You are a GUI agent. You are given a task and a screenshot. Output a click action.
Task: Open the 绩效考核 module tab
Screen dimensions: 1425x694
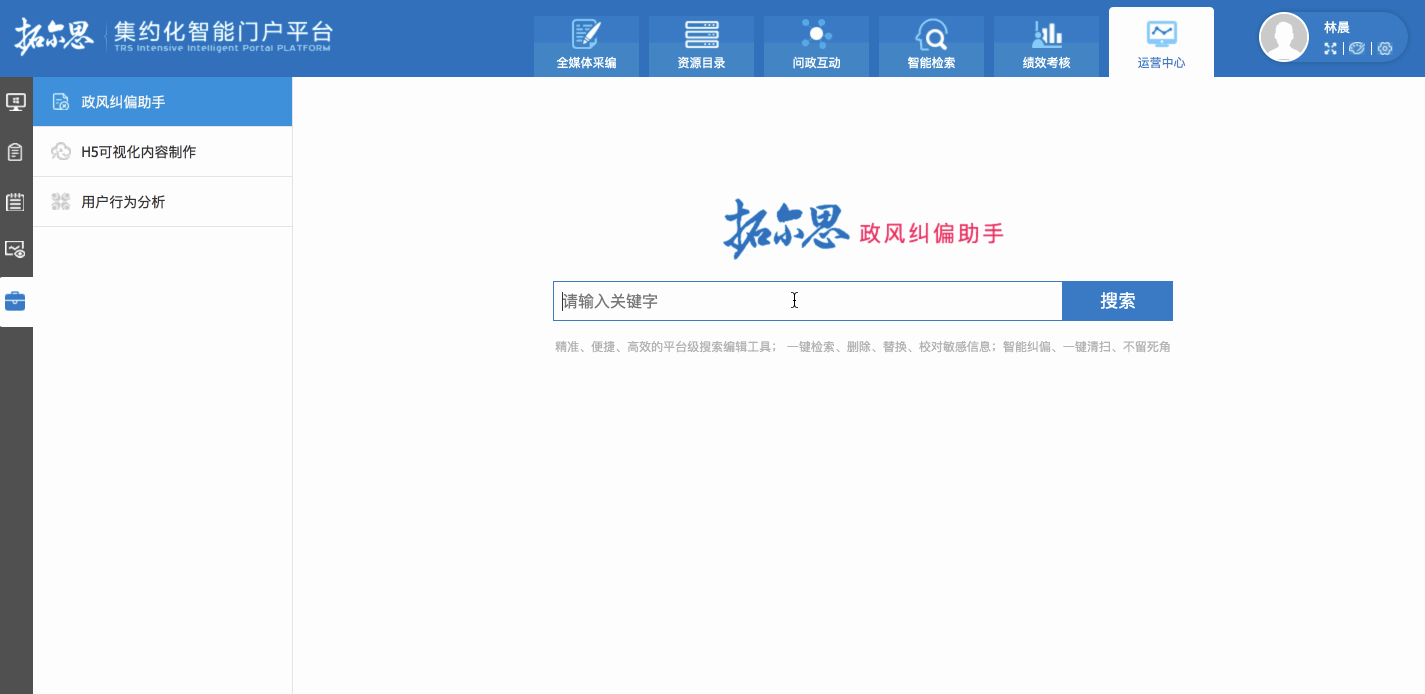(x=1046, y=46)
